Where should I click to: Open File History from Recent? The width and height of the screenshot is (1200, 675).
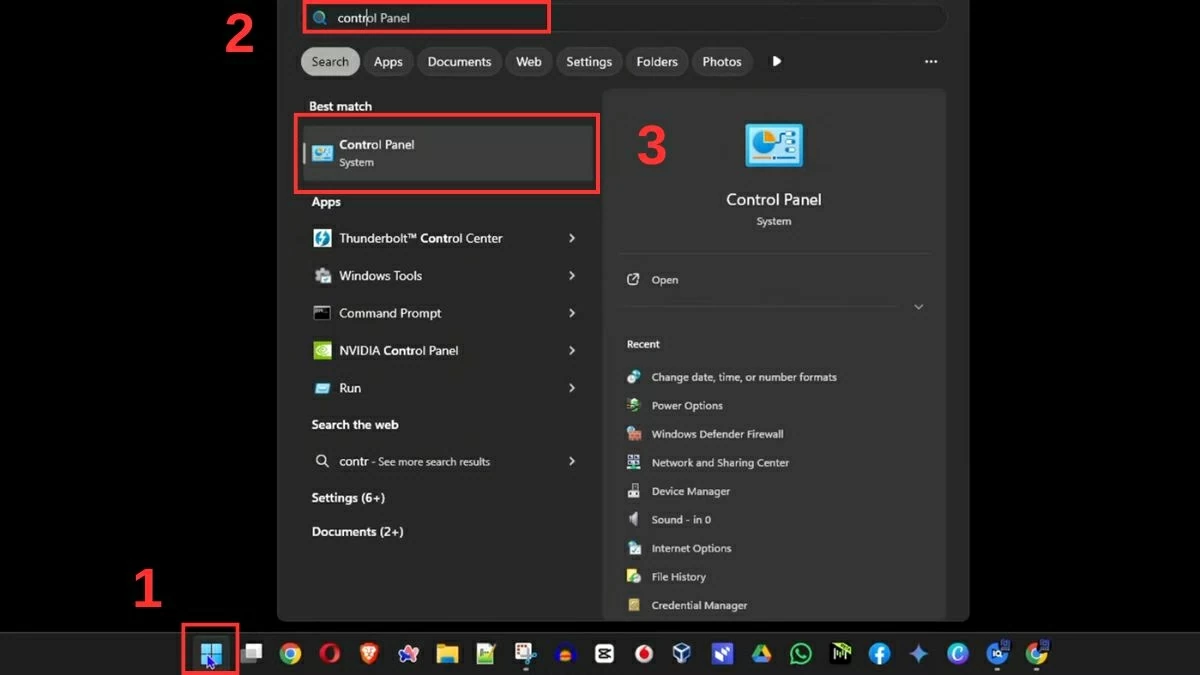coord(678,576)
